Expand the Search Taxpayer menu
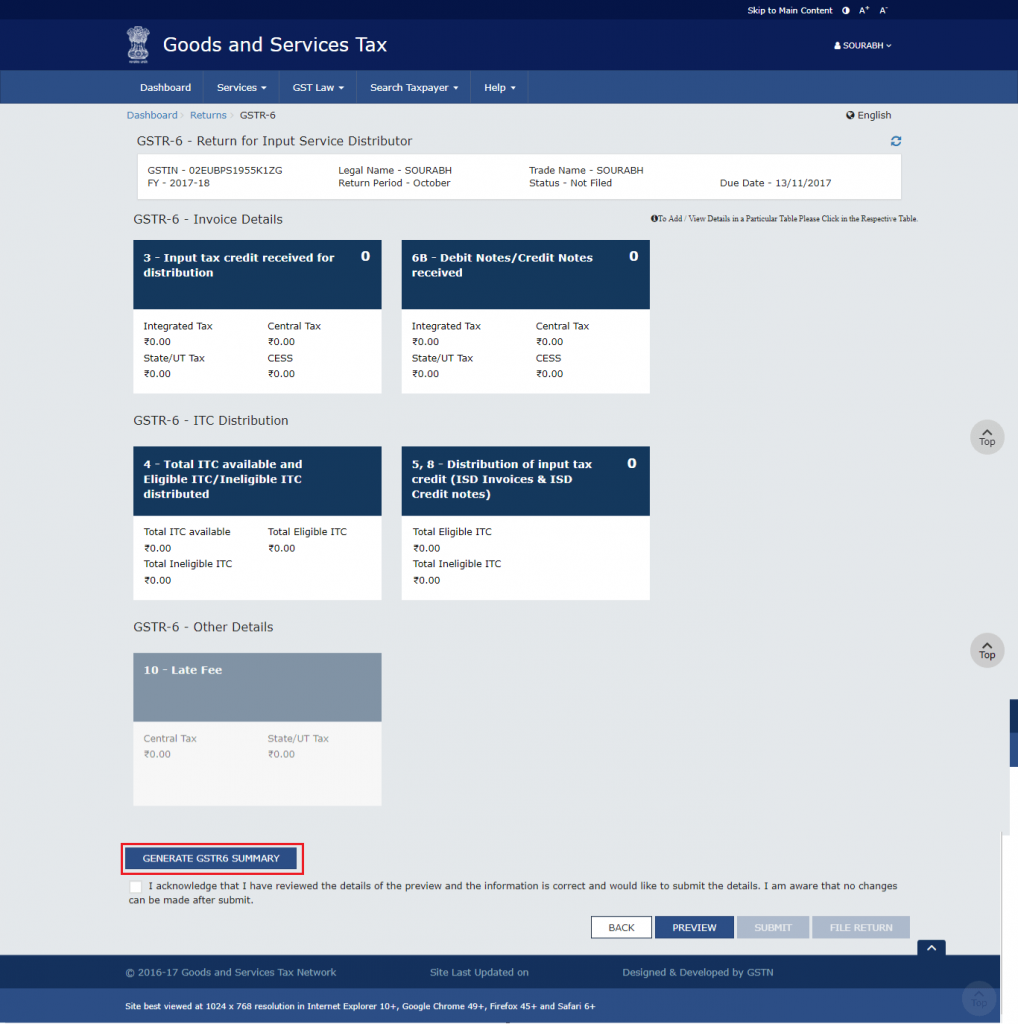1018x1024 pixels. tap(413, 88)
